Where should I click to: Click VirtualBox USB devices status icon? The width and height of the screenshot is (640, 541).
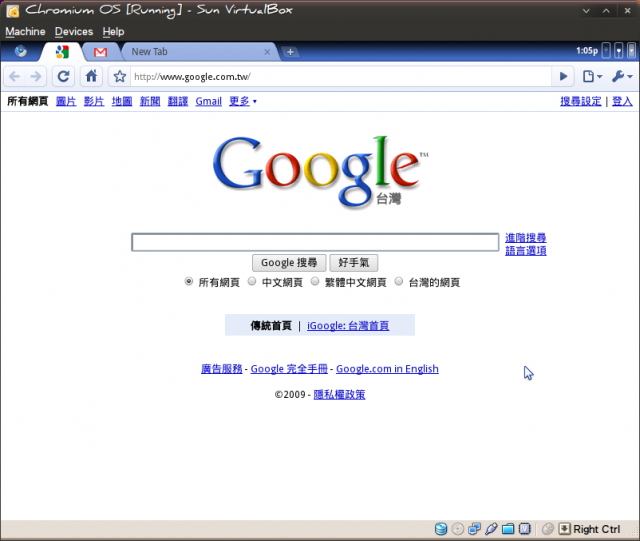pyautogui.click(x=491, y=529)
